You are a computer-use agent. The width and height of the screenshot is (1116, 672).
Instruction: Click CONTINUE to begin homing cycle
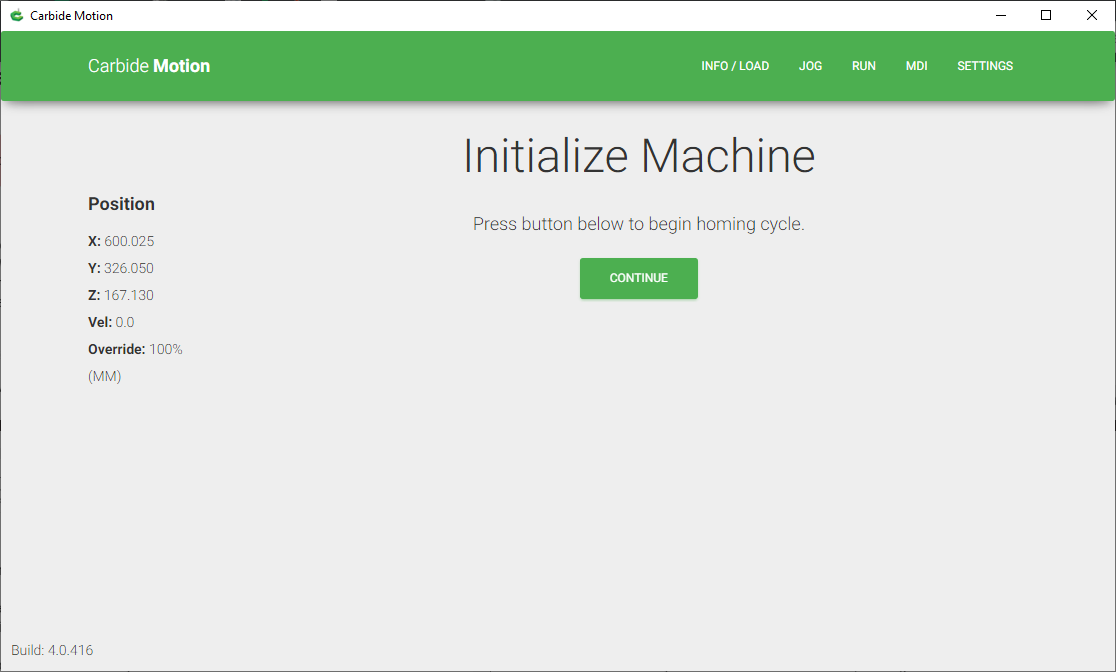pos(638,278)
